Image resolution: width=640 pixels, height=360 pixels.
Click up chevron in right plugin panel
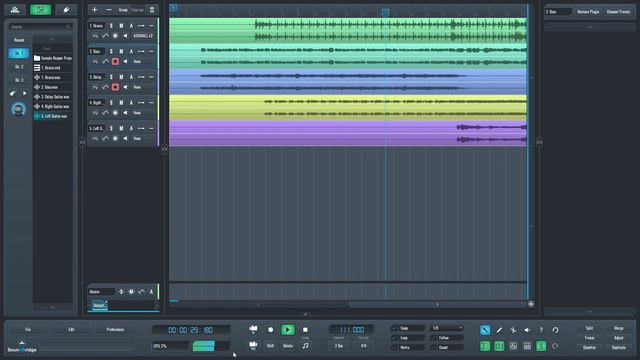click(x=589, y=27)
